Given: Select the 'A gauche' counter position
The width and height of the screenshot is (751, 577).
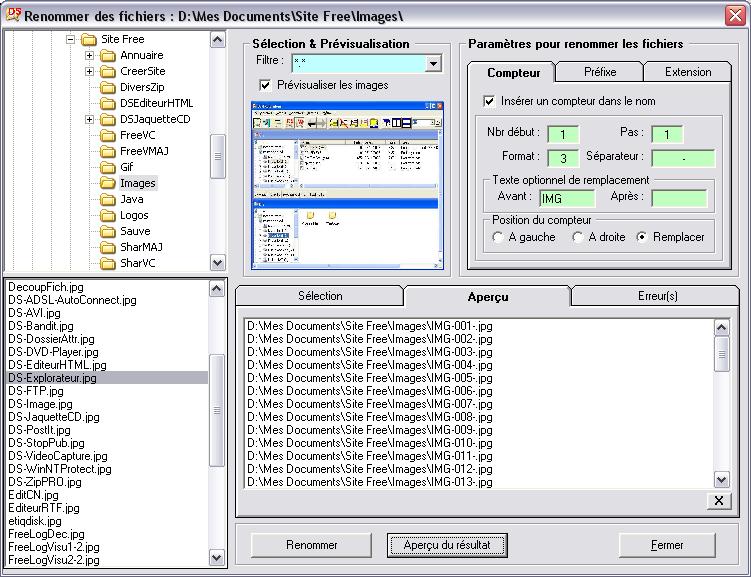Looking at the screenshot, I should click(x=498, y=237).
